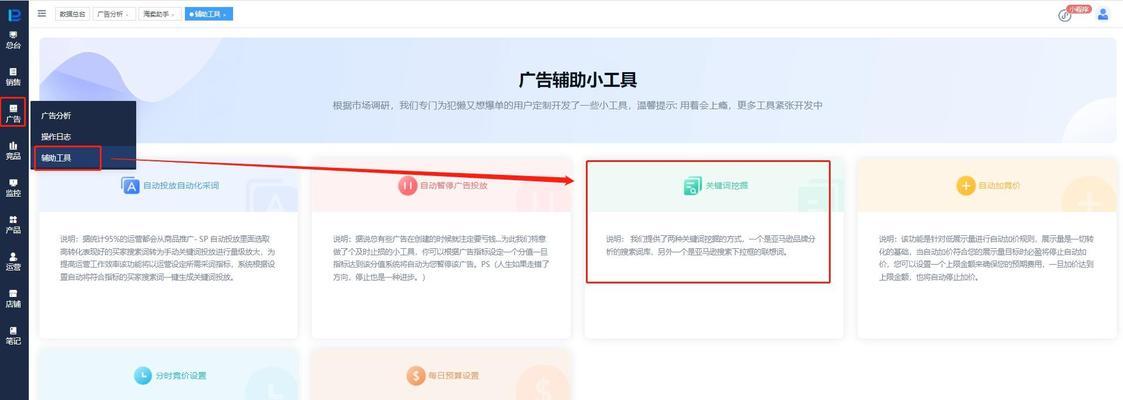Click the 自动暂停广告投放 pause icon
Screen dimensions: 1123x400
[x=407, y=185]
